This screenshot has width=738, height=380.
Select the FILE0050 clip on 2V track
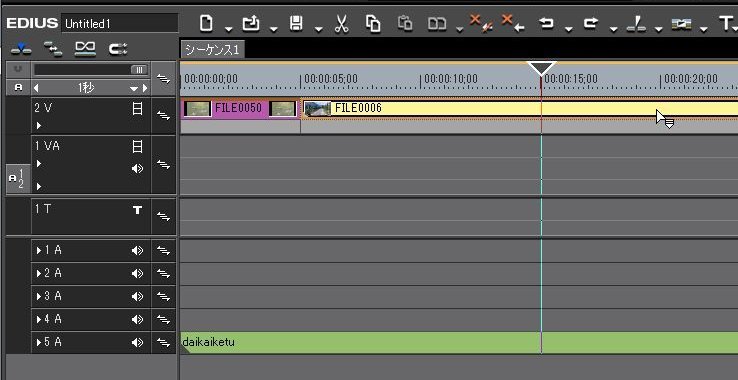coord(240,109)
